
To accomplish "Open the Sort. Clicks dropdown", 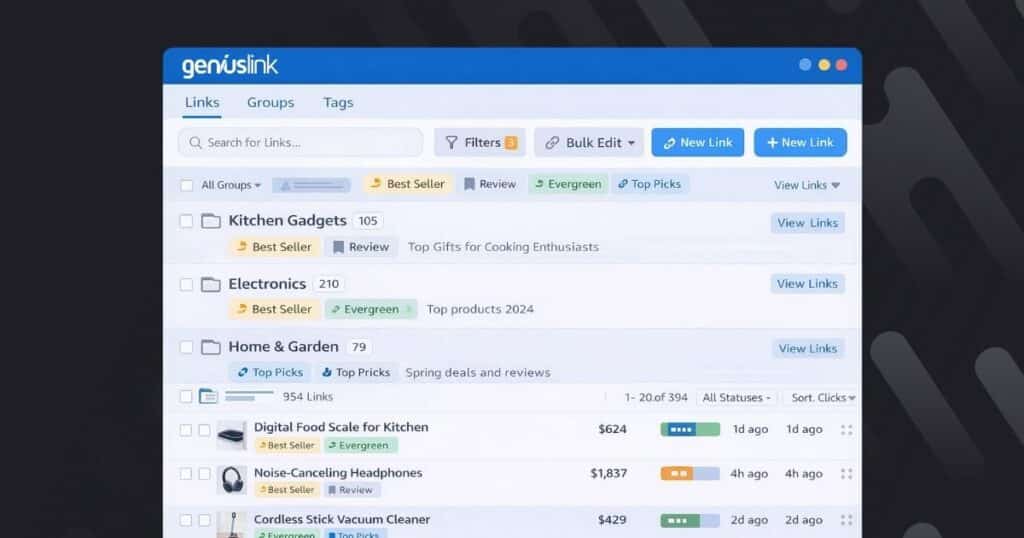I will click(x=822, y=398).
